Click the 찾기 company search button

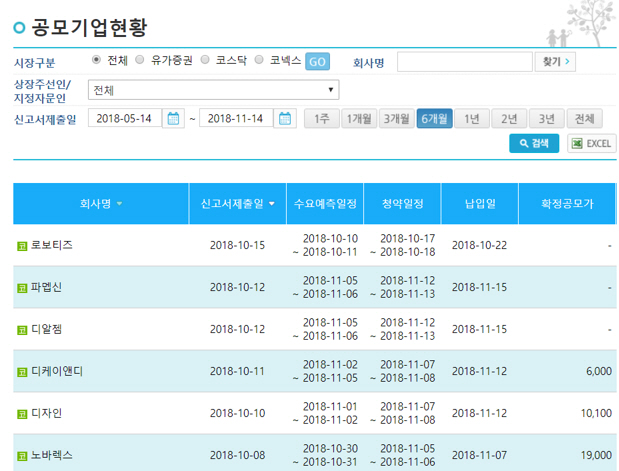coord(555,62)
